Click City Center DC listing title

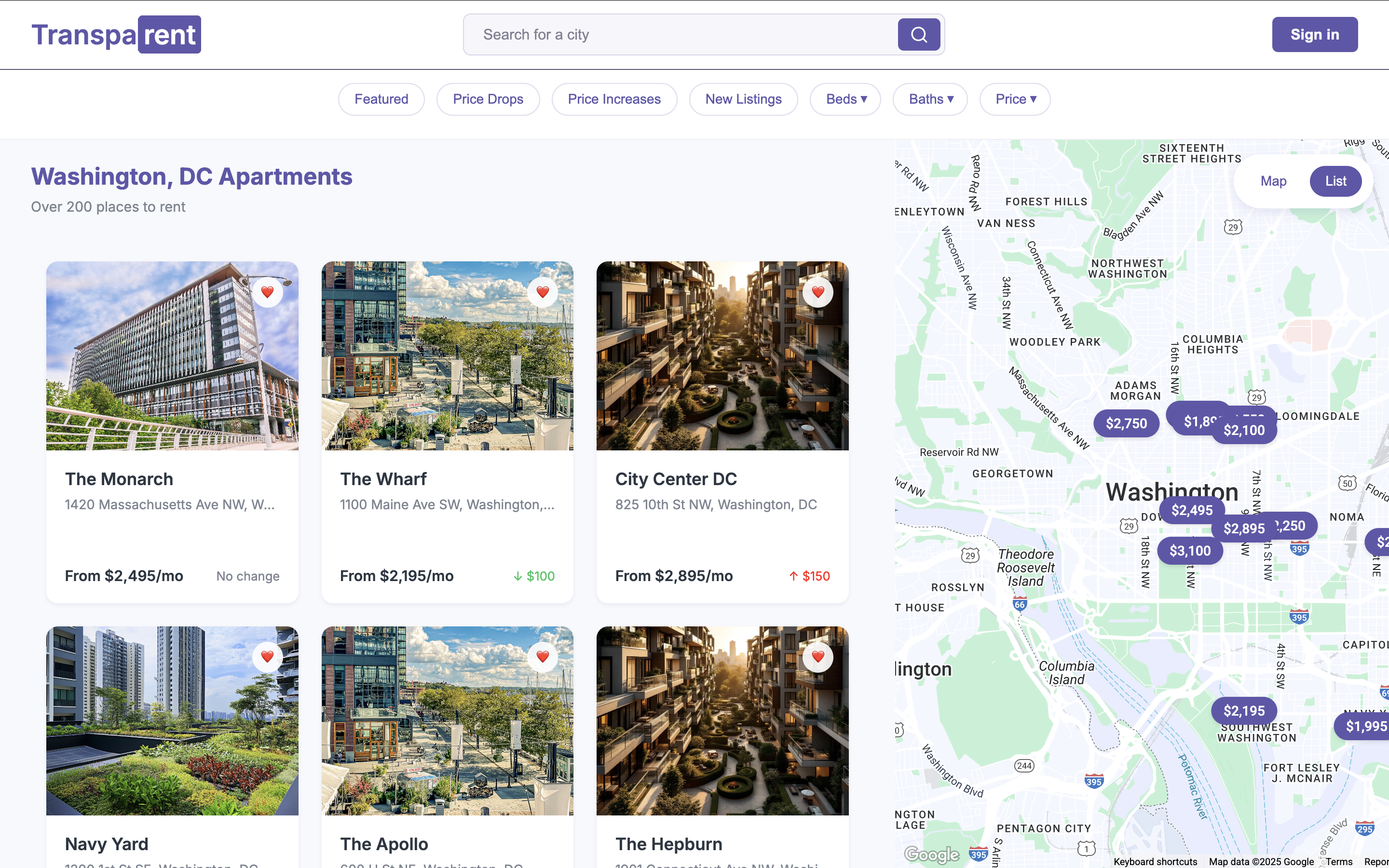pos(676,479)
